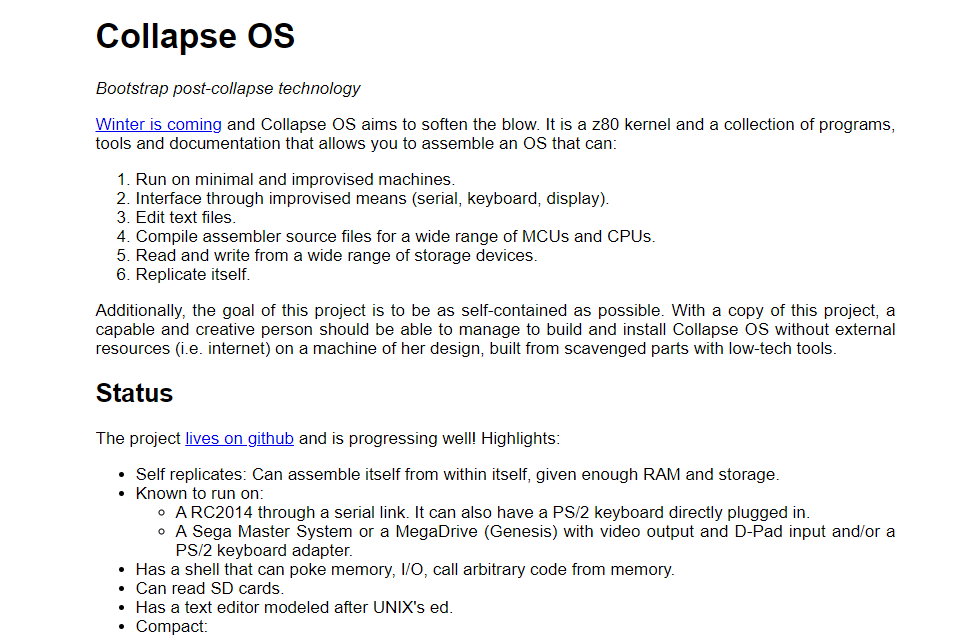Click the "Bootstrap post-collapse technology" tagline

click(x=228, y=88)
